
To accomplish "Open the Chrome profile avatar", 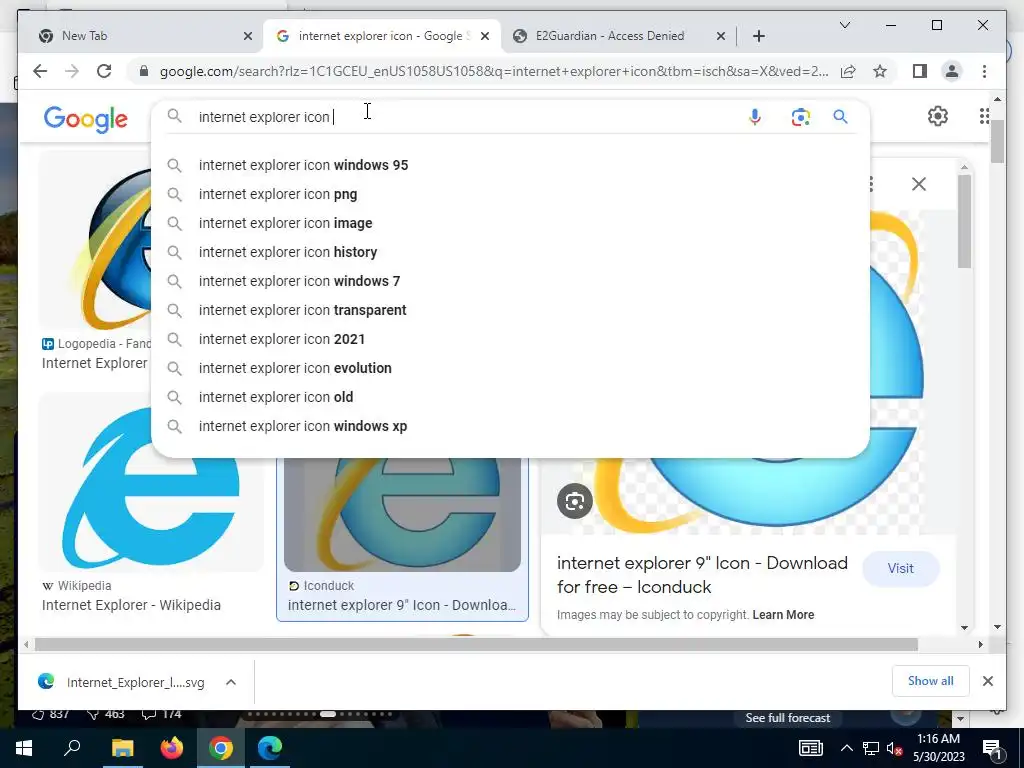I will (952, 71).
